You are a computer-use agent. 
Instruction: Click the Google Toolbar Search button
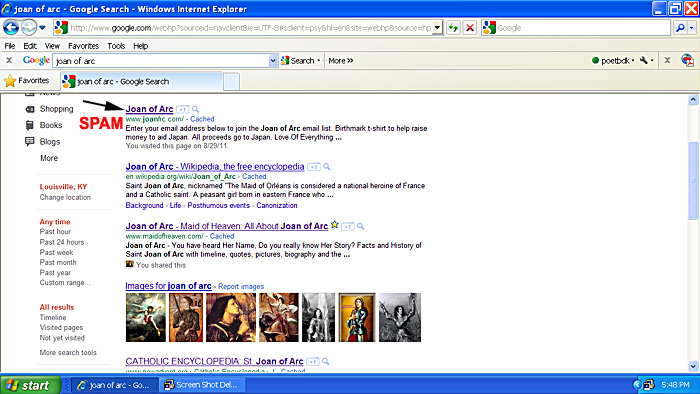pos(298,61)
